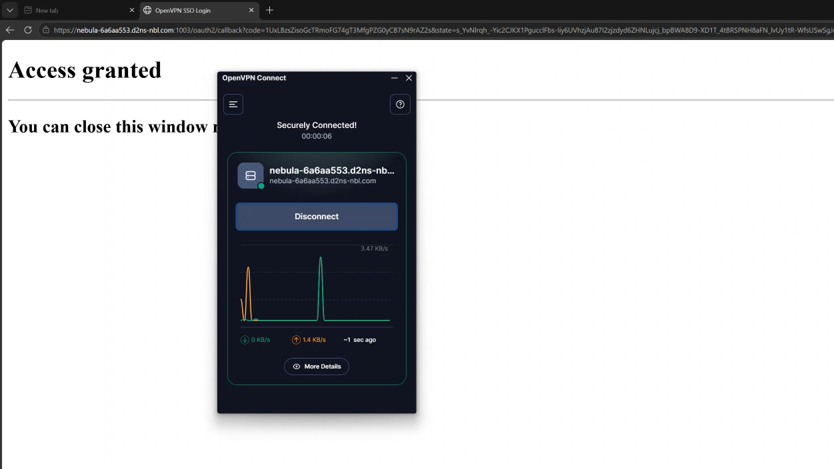The width and height of the screenshot is (834, 469).
Task: Click the 1.4 KB/s upload rate value
Action: point(314,340)
